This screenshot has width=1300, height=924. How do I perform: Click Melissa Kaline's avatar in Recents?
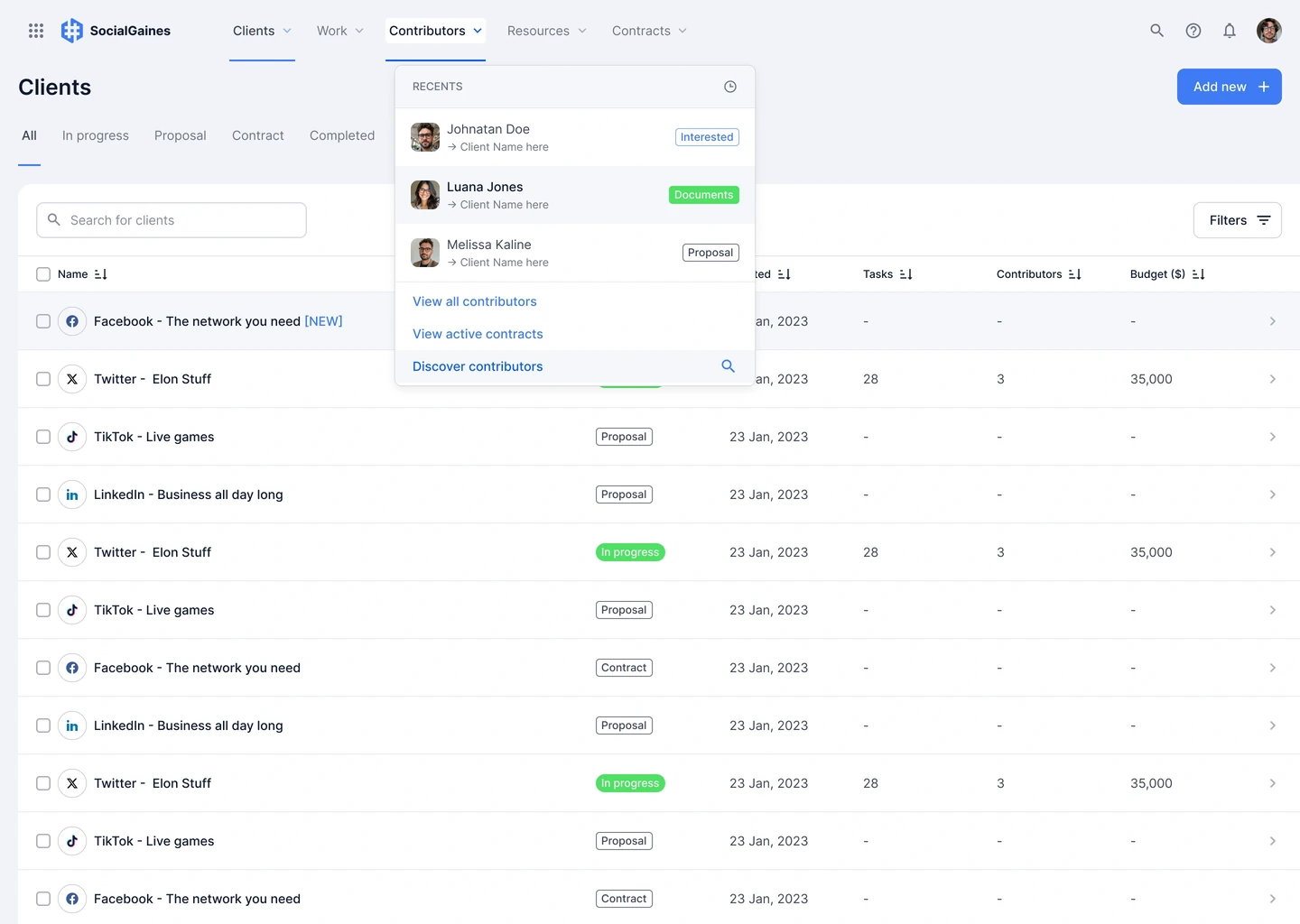click(425, 253)
